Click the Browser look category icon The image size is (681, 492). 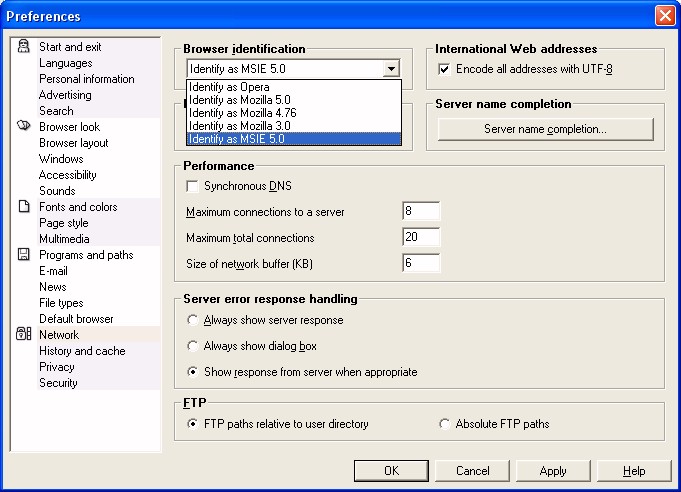pos(23,126)
